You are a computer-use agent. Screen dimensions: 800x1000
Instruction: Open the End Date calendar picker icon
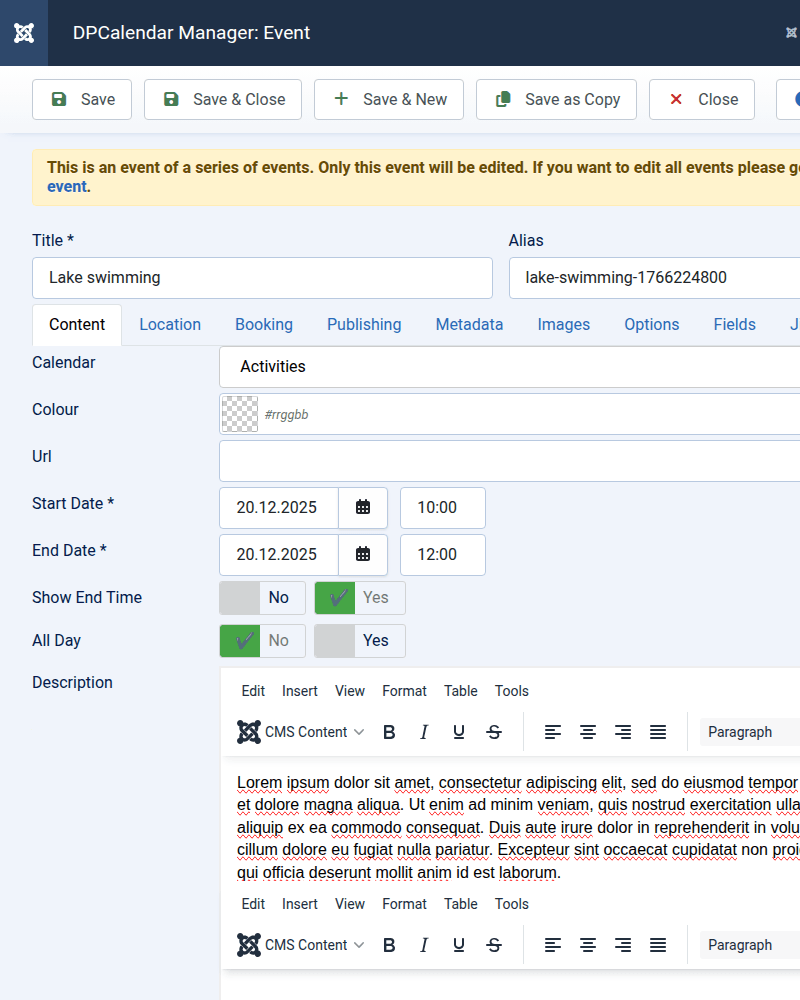363,555
